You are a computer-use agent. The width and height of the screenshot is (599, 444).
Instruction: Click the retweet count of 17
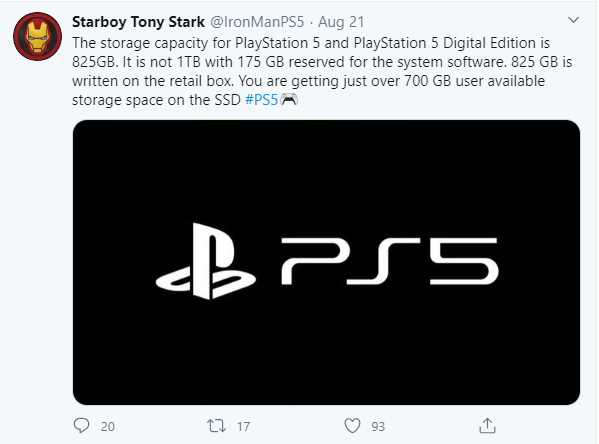click(x=243, y=426)
